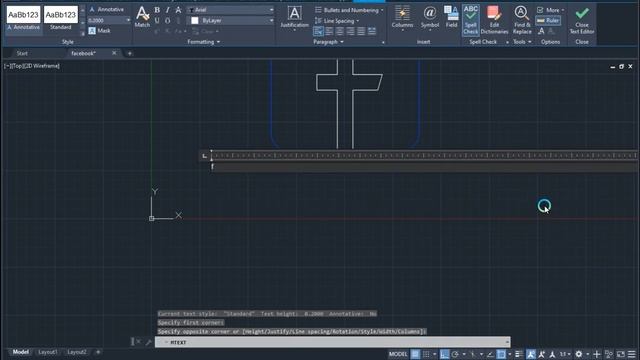Image resolution: width=640 pixels, height=360 pixels.
Task: Click the snap mode icon in status bar
Action: point(426,354)
